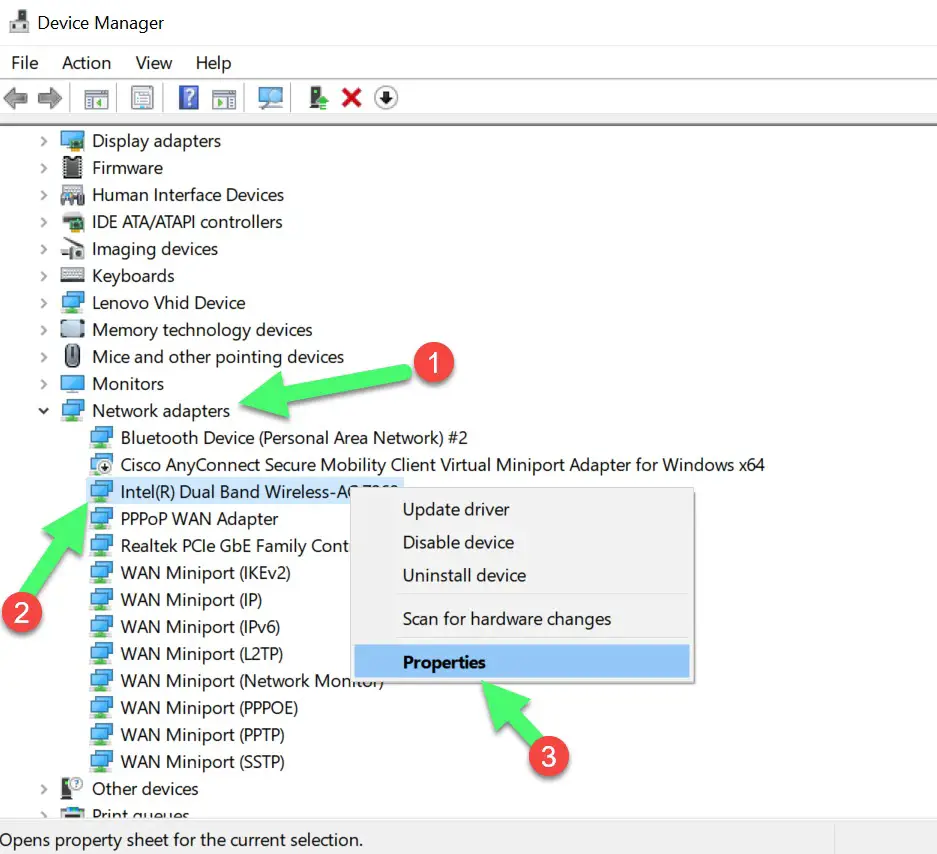
Task: Click the Imaging devices camera icon
Action: (x=73, y=249)
